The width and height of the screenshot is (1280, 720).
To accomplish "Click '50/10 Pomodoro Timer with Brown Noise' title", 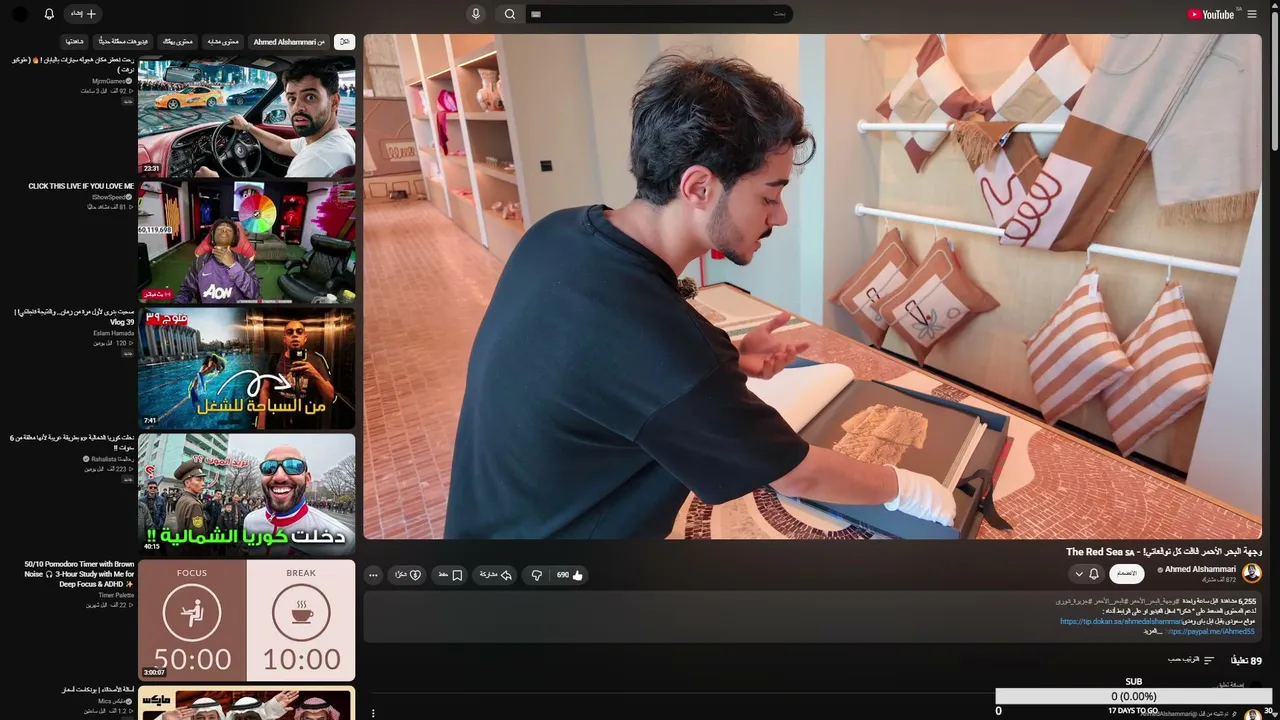I will pyautogui.click(x=79, y=574).
